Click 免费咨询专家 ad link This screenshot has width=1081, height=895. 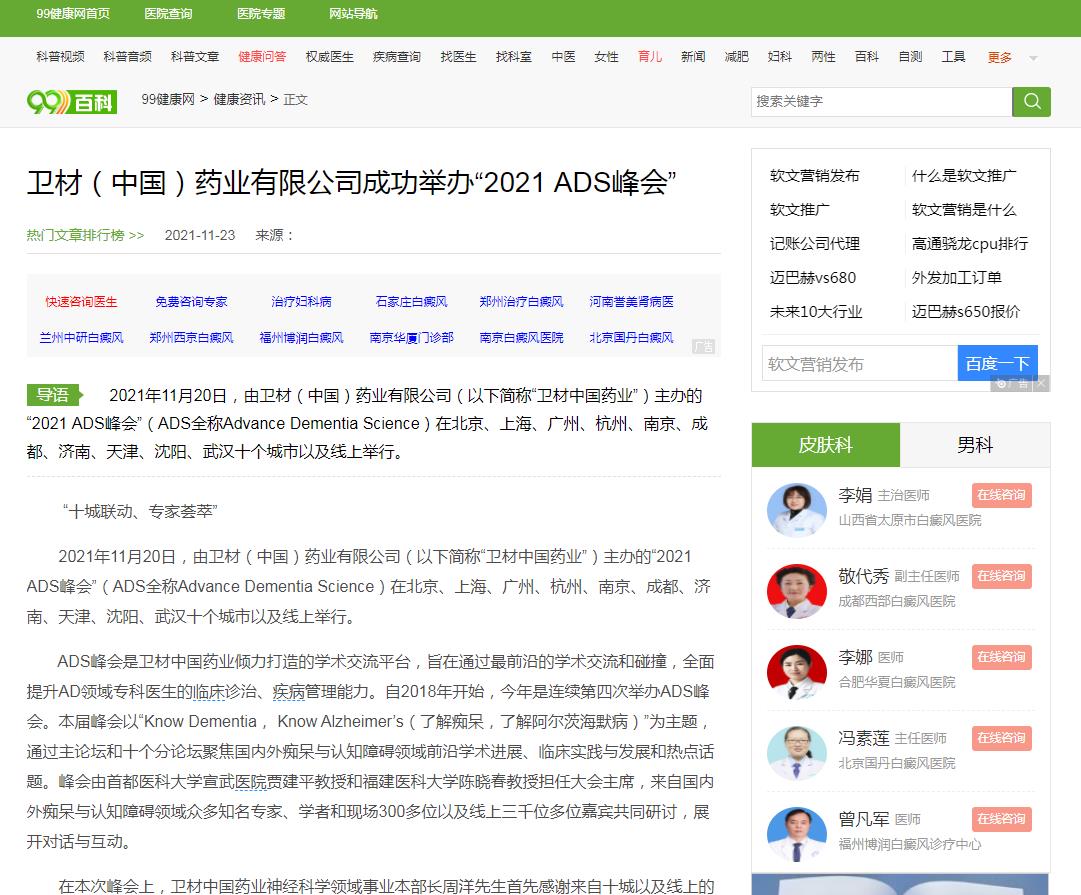191,301
